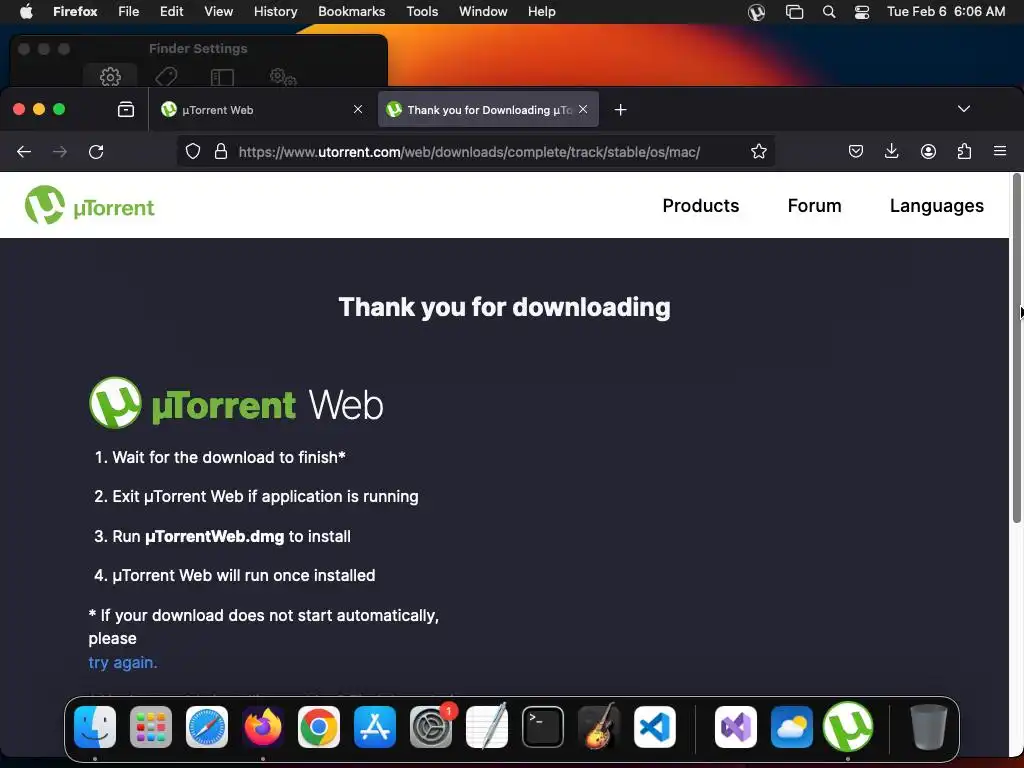This screenshot has height=768, width=1024.
Task: Switch to µTorrent Web tab
Action: tap(261, 110)
